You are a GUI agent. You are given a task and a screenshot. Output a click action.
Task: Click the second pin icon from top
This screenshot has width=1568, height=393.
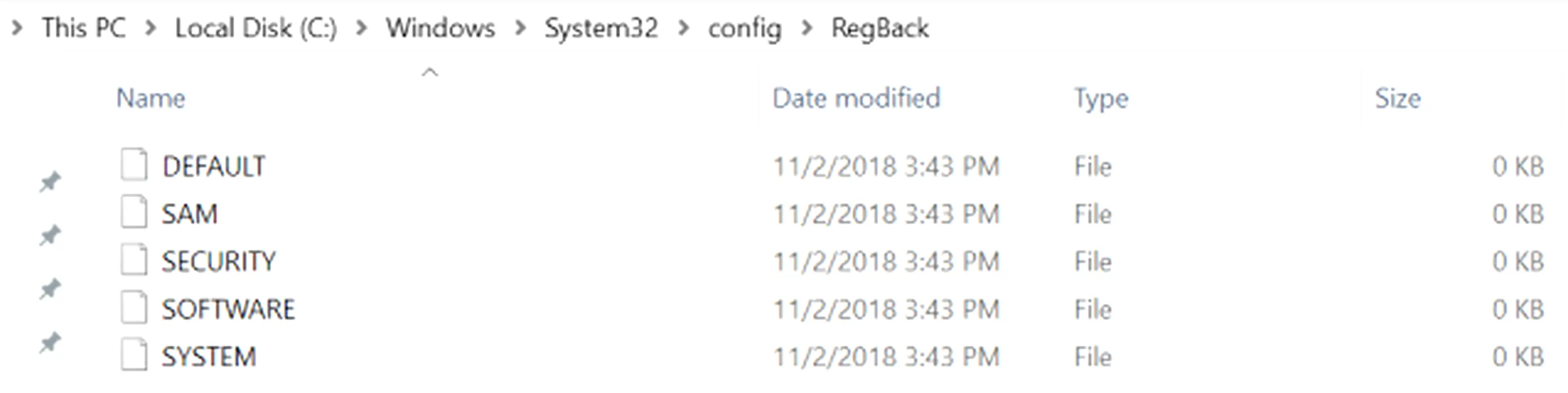click(x=50, y=235)
